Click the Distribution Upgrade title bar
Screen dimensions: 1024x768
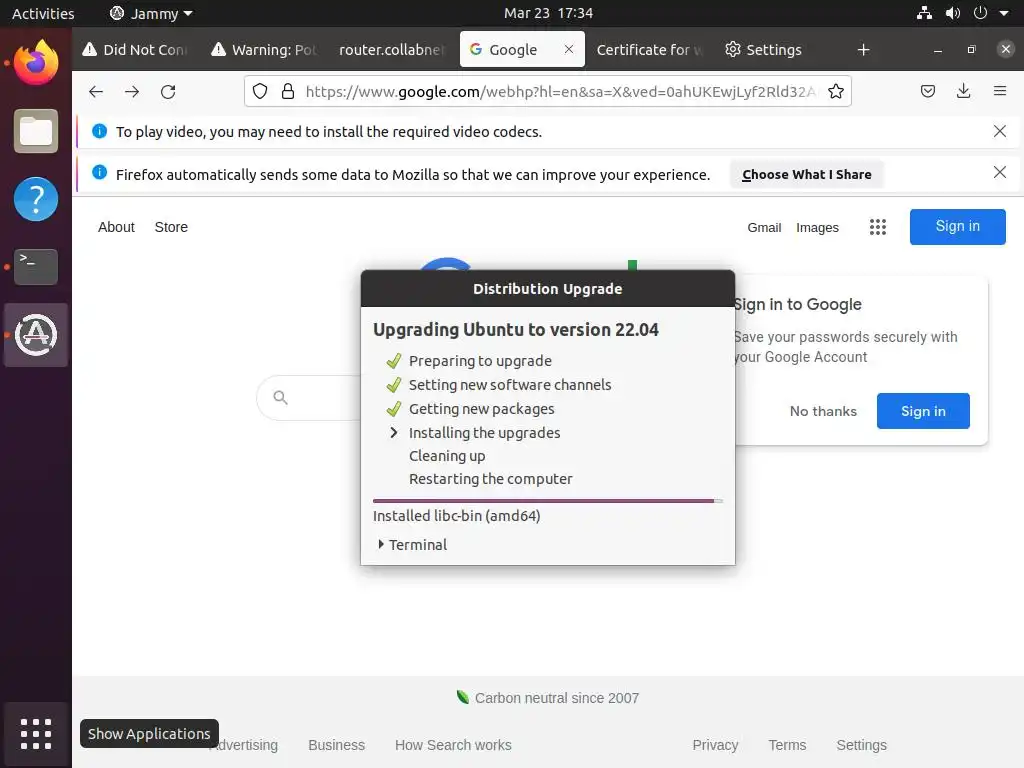[x=547, y=289]
